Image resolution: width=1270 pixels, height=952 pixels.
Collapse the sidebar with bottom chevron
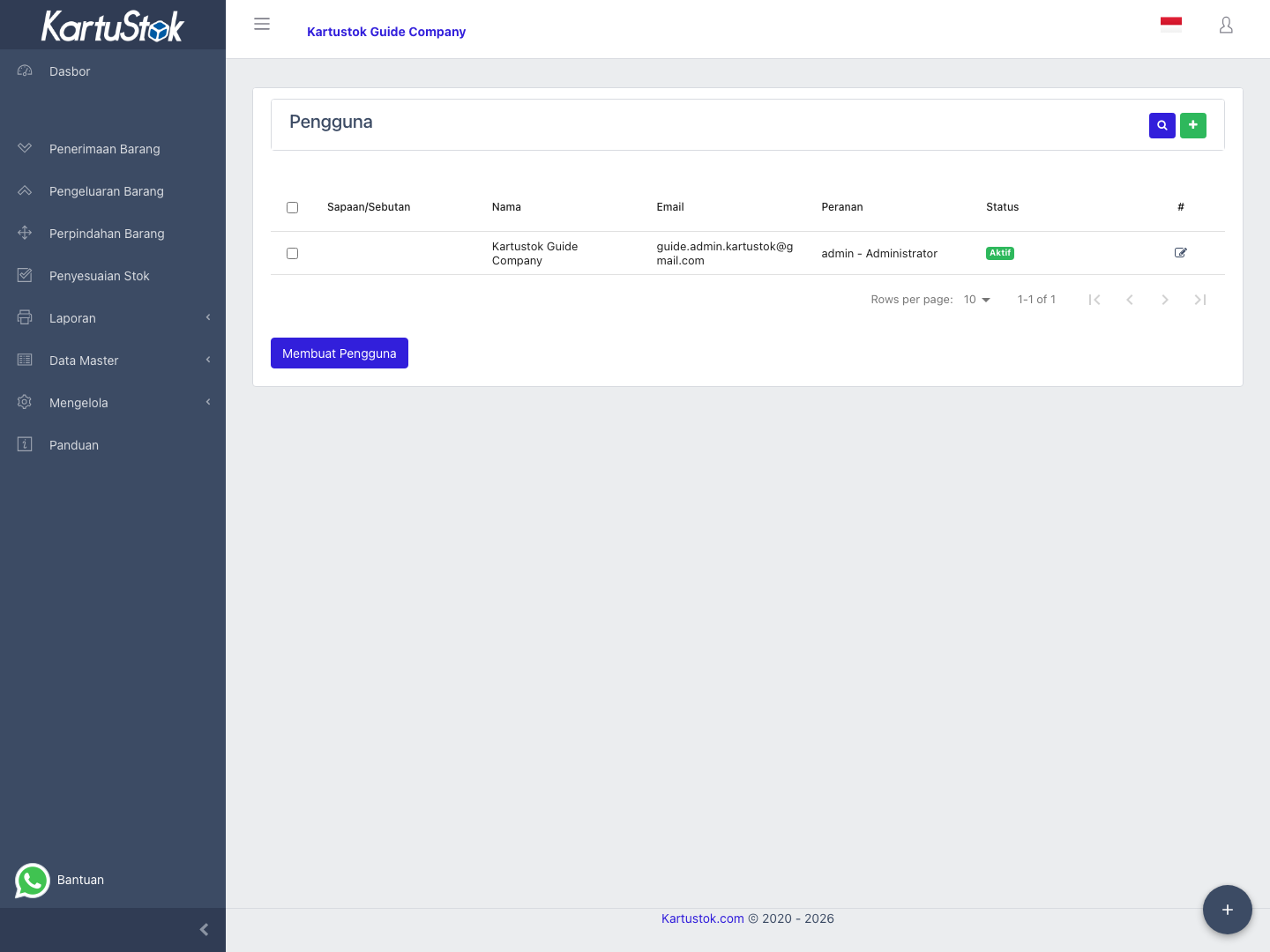[204, 930]
